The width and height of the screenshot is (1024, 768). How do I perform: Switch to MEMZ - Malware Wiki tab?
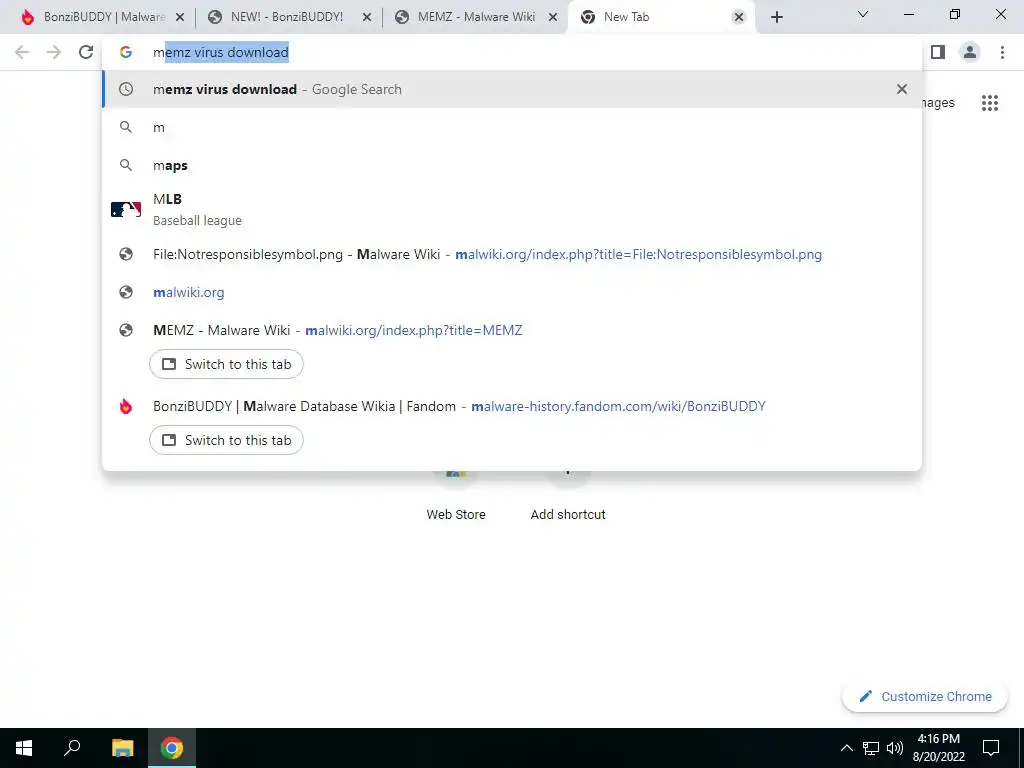click(x=473, y=17)
